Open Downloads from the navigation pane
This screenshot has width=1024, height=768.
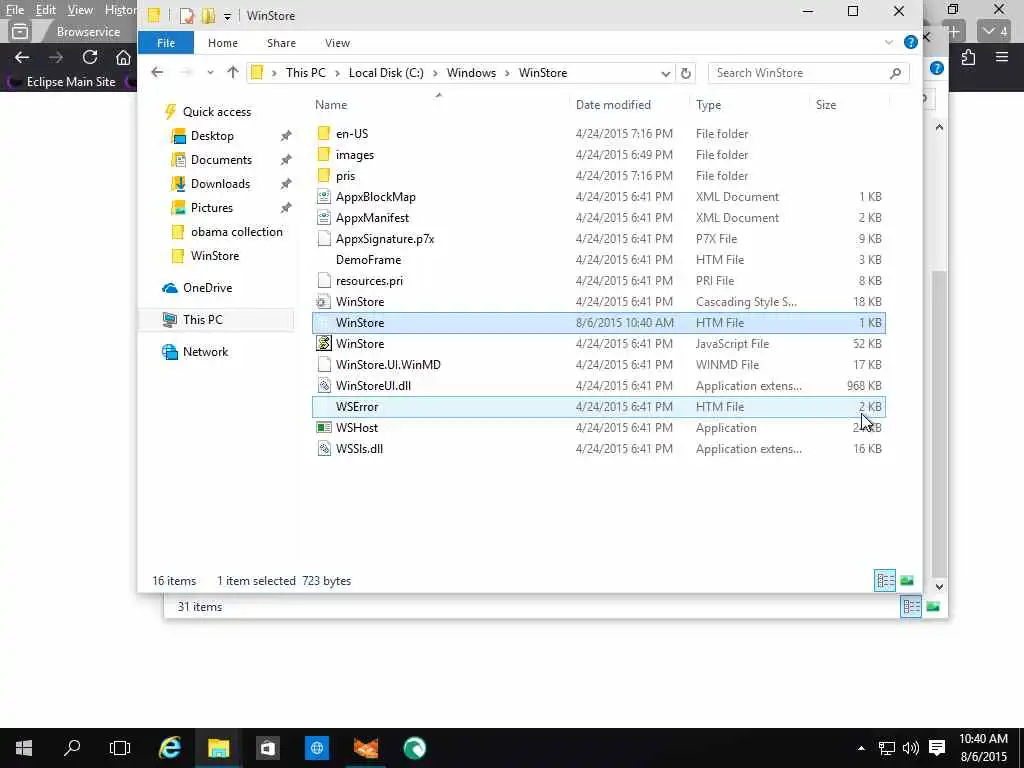pos(220,184)
